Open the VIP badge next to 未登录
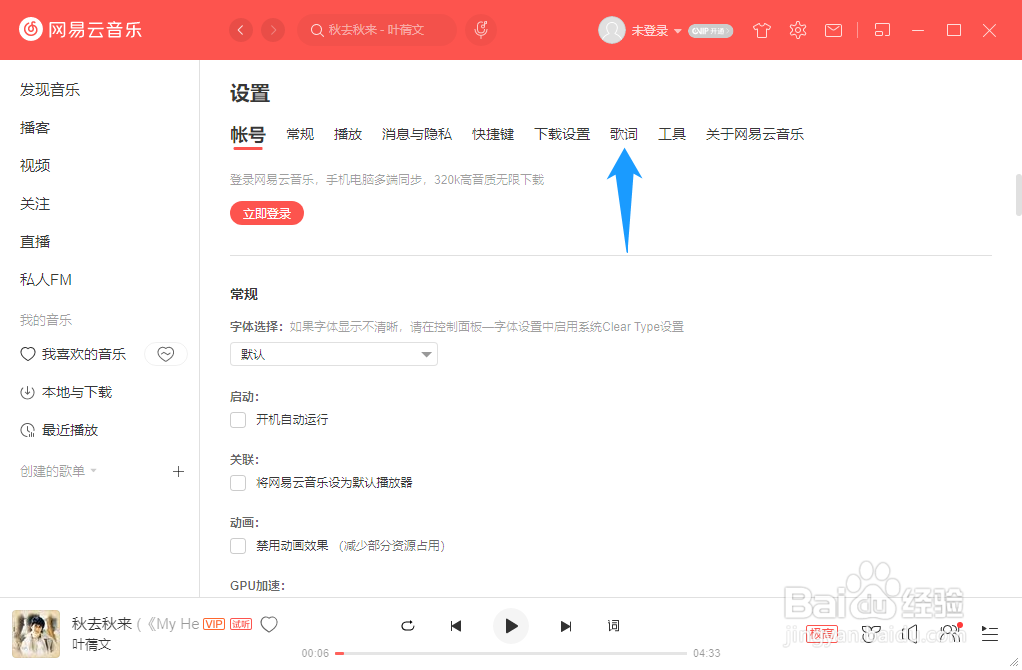The width and height of the screenshot is (1022, 670). click(710, 31)
